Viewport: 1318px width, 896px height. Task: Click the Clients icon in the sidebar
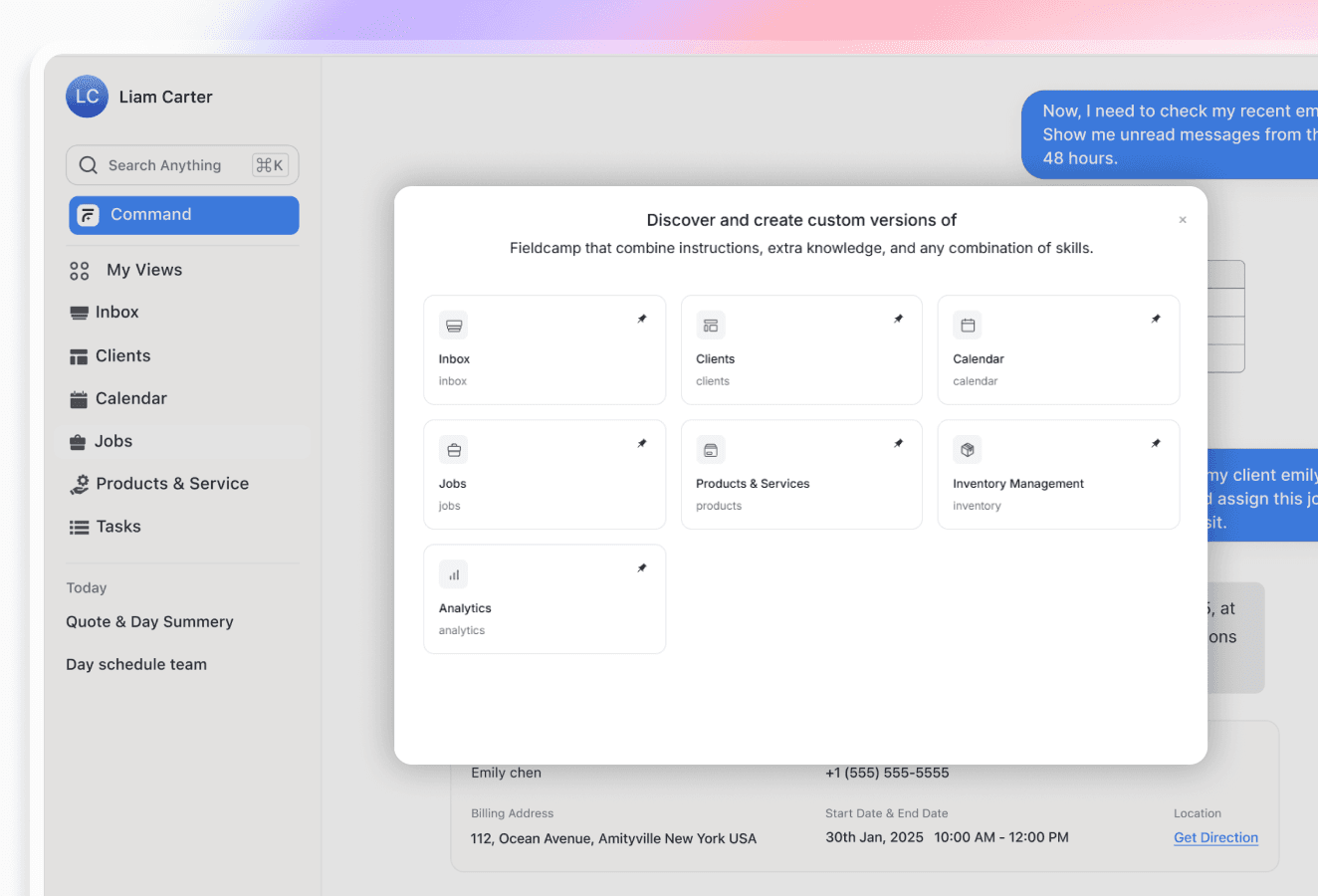click(79, 355)
